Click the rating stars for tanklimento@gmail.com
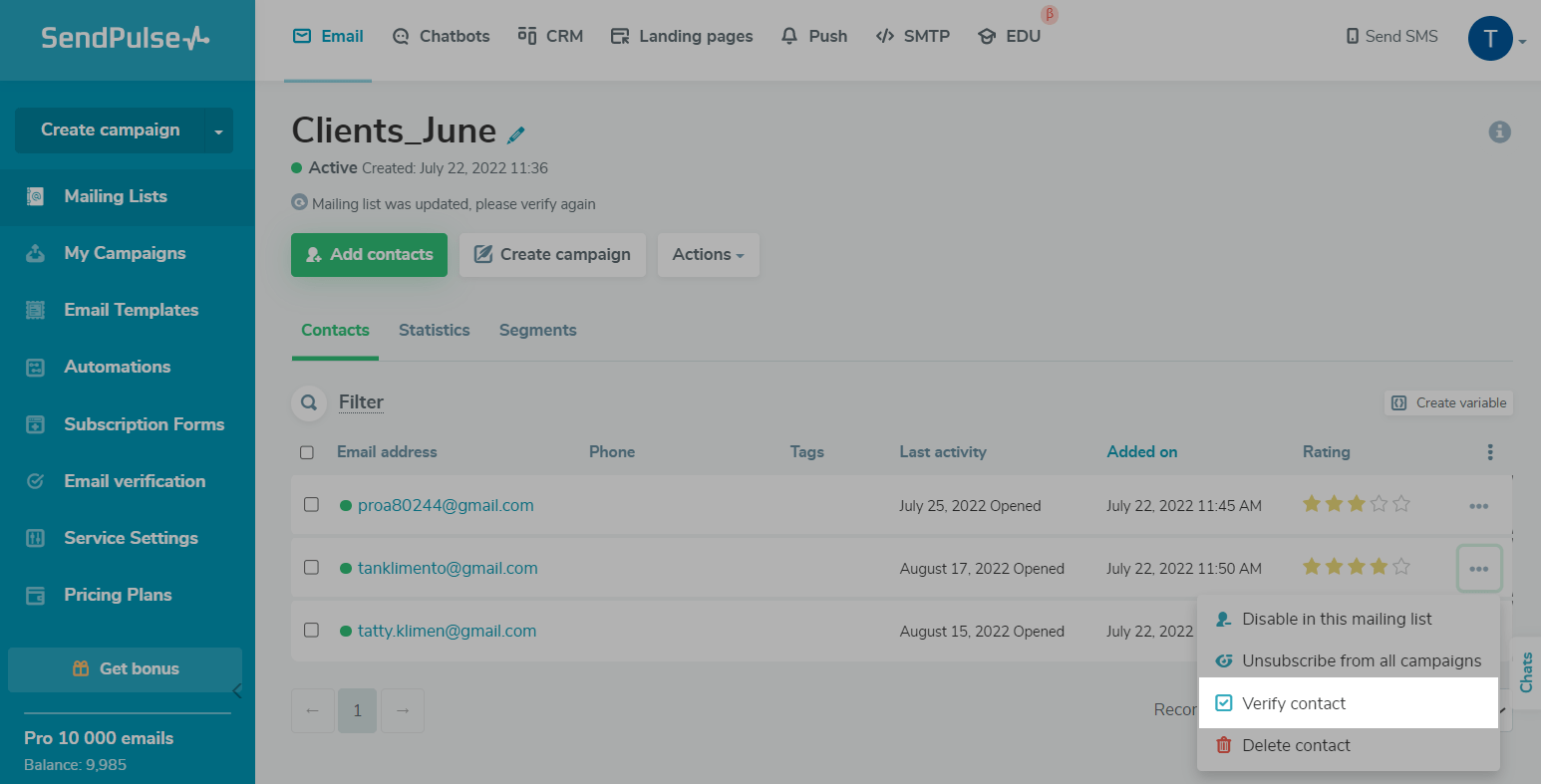The height and width of the screenshot is (784, 1541). click(x=1356, y=567)
